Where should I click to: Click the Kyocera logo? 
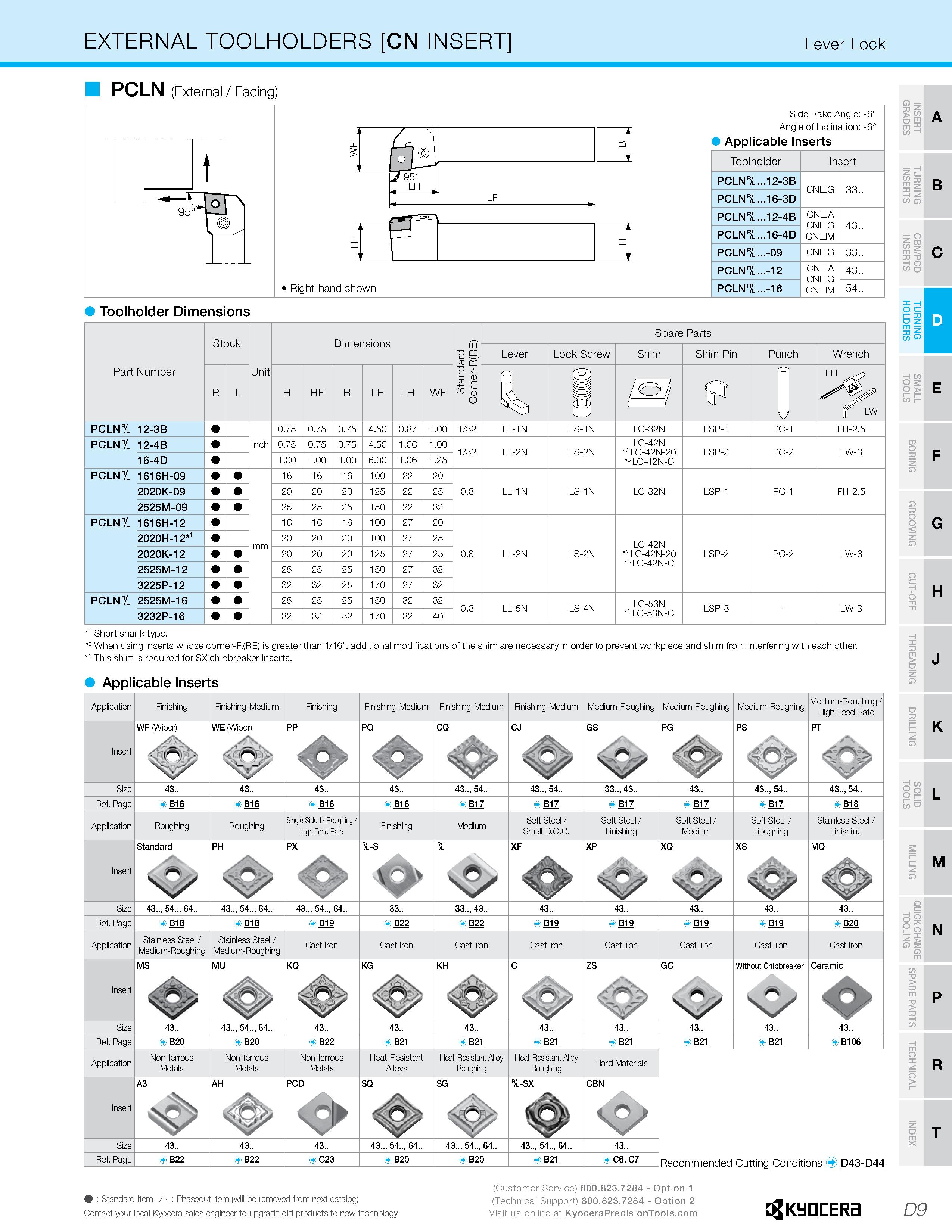(813, 1209)
